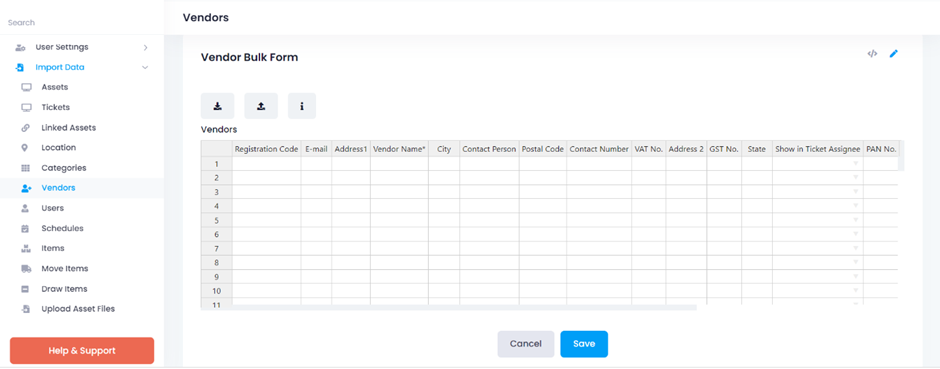The width and height of the screenshot is (940, 369).
Task: Click the vertical scrollbar of the grid
Action: tap(901, 156)
